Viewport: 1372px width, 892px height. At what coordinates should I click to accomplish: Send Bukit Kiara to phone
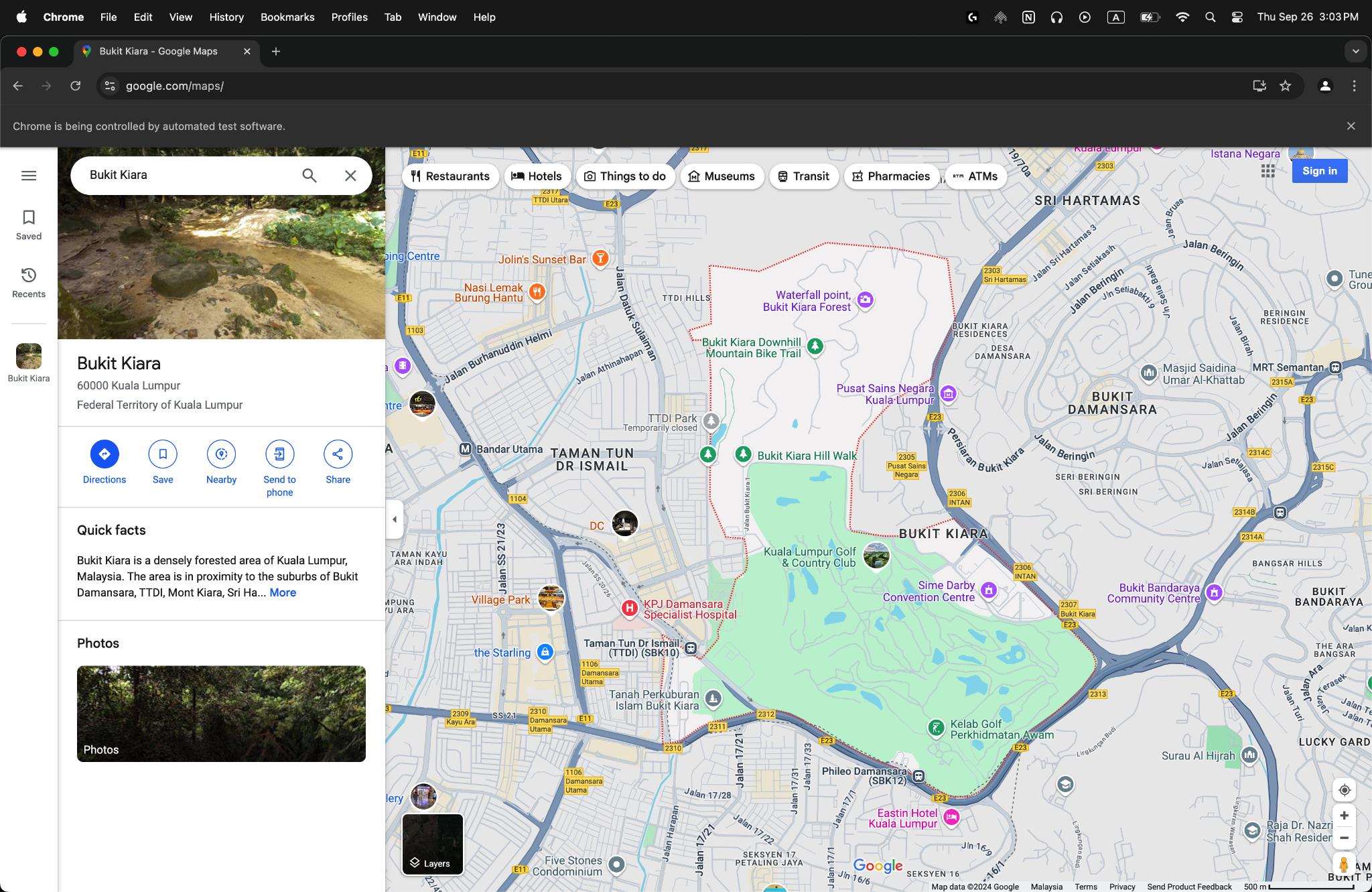click(x=279, y=468)
